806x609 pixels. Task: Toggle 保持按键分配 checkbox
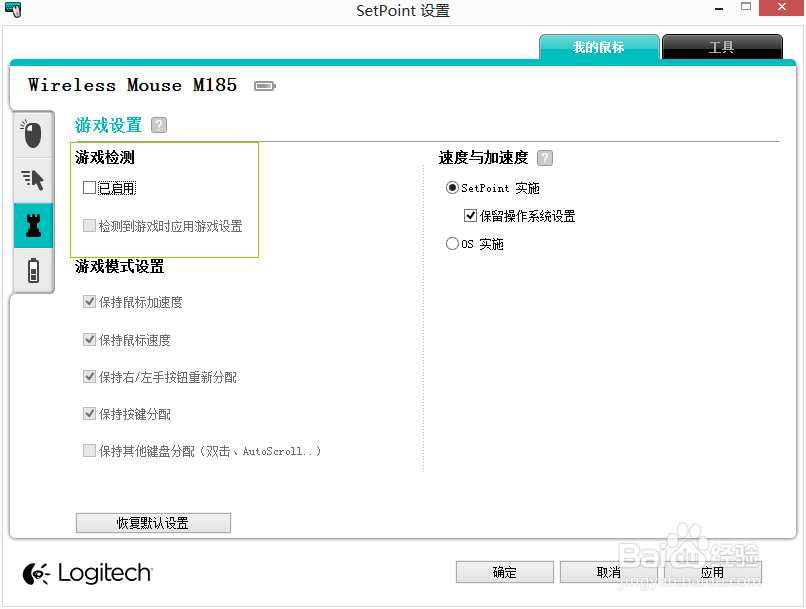(x=89, y=414)
